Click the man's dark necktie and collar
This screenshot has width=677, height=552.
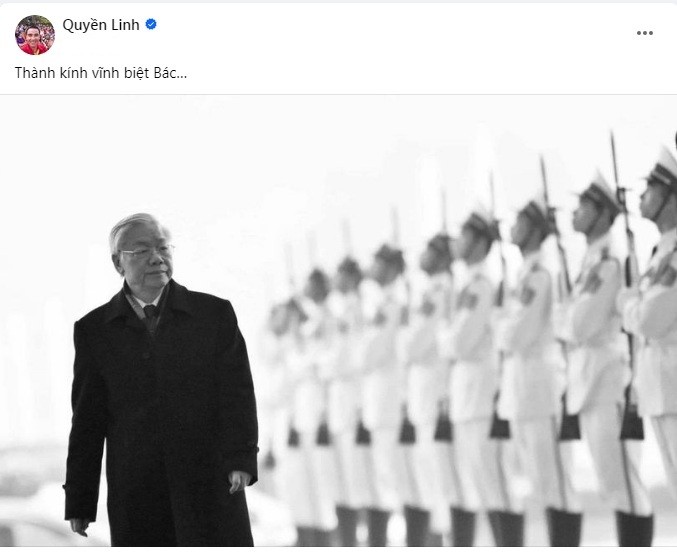click(x=150, y=310)
